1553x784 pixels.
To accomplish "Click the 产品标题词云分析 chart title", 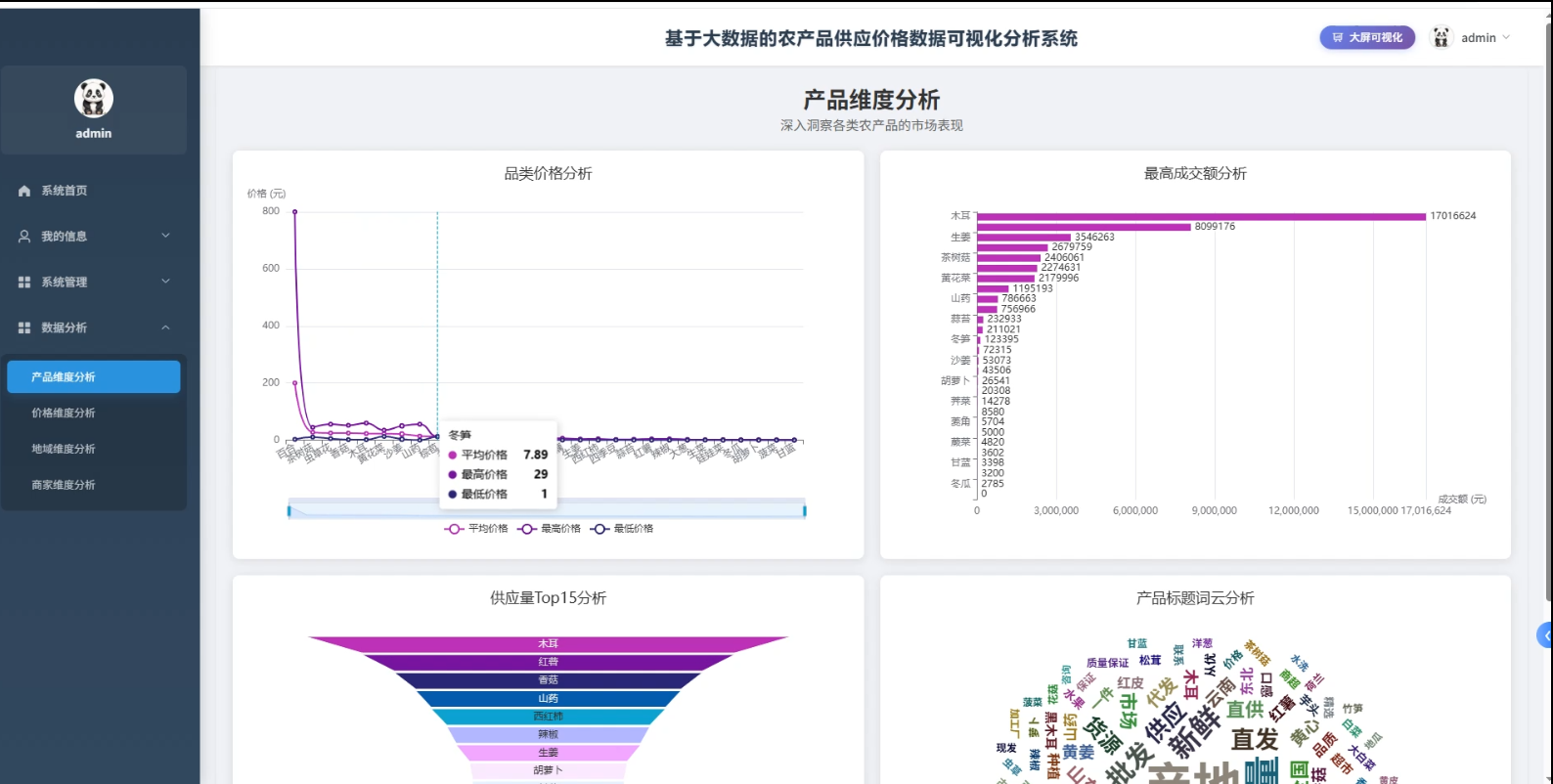I will point(1195,598).
